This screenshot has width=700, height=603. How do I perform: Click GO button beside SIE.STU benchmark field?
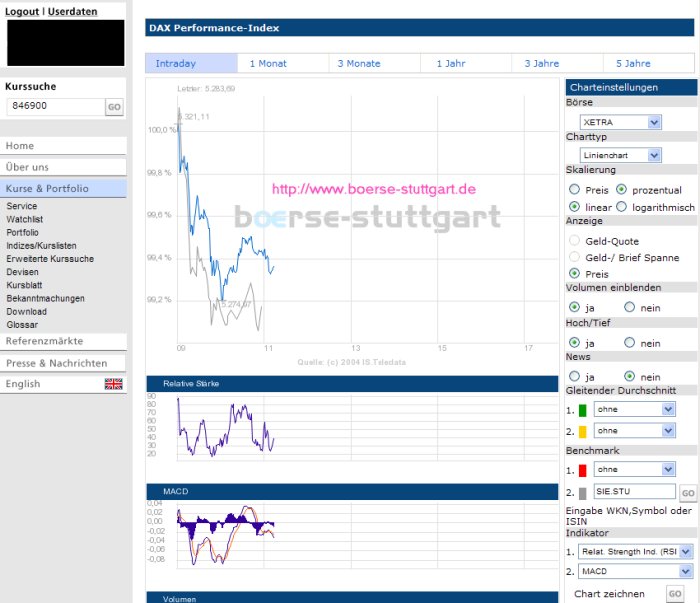688,493
